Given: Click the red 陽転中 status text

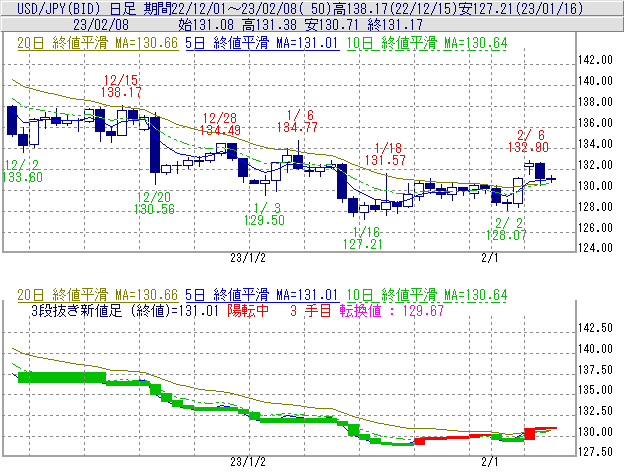Looking at the screenshot, I should (248, 311).
